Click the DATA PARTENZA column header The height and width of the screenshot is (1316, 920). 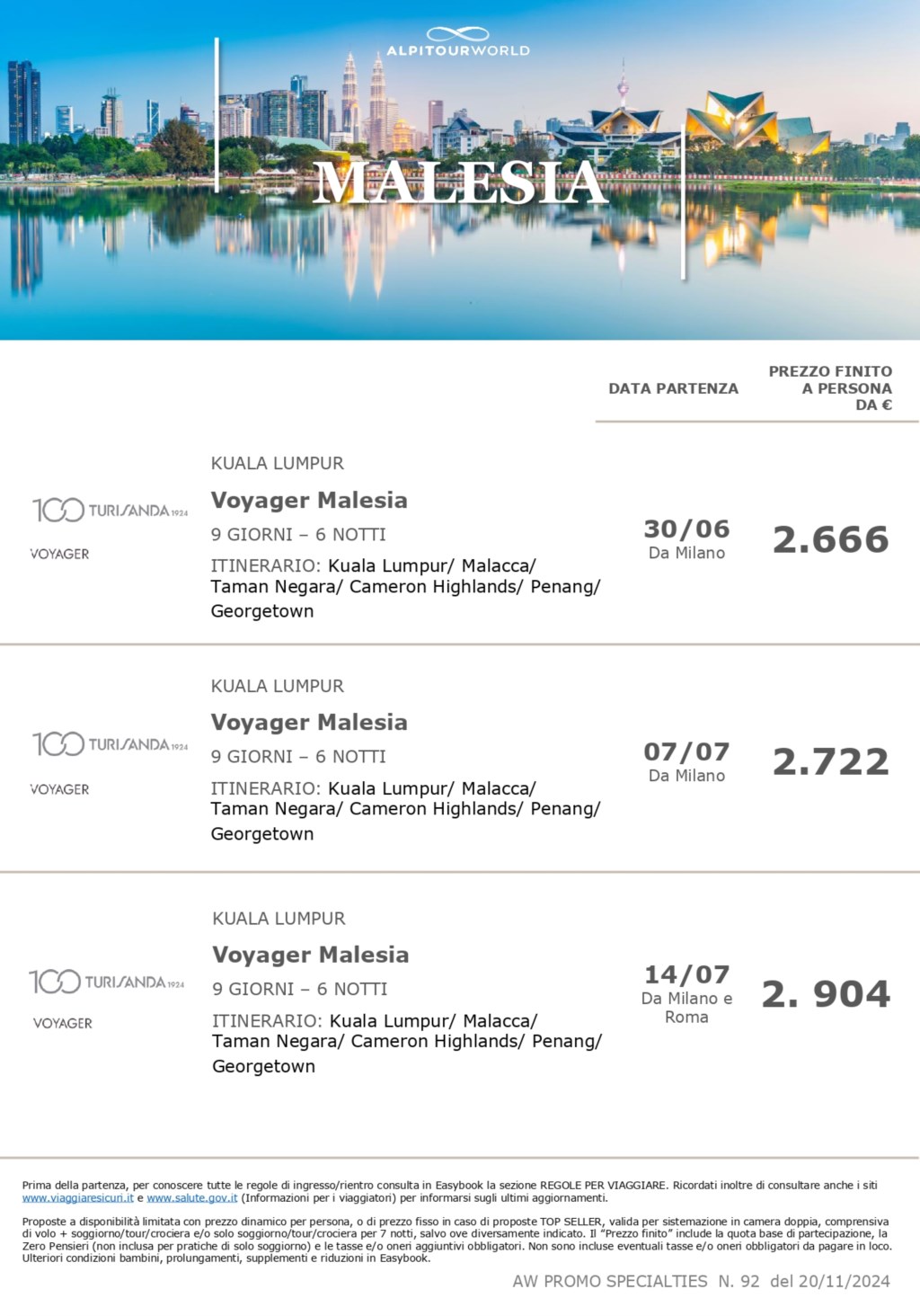coord(674,388)
